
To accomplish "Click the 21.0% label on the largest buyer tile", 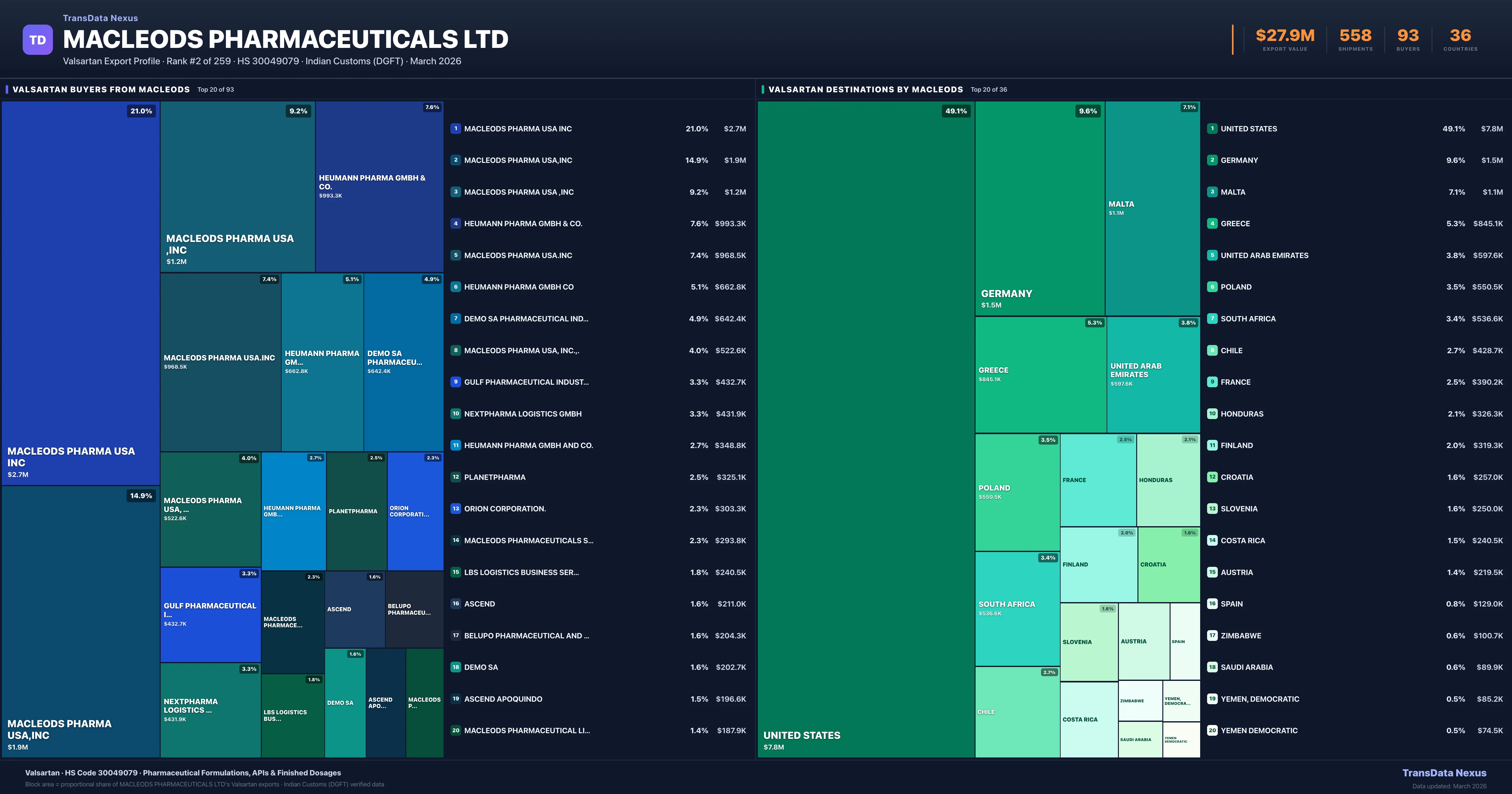I will 141,111.
